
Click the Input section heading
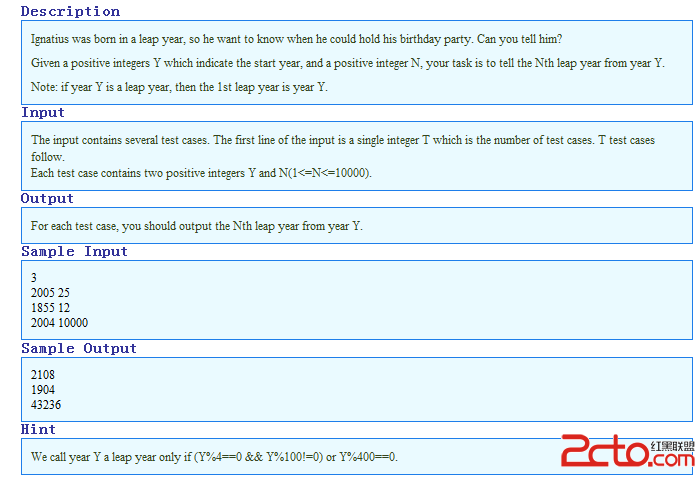pos(43,112)
